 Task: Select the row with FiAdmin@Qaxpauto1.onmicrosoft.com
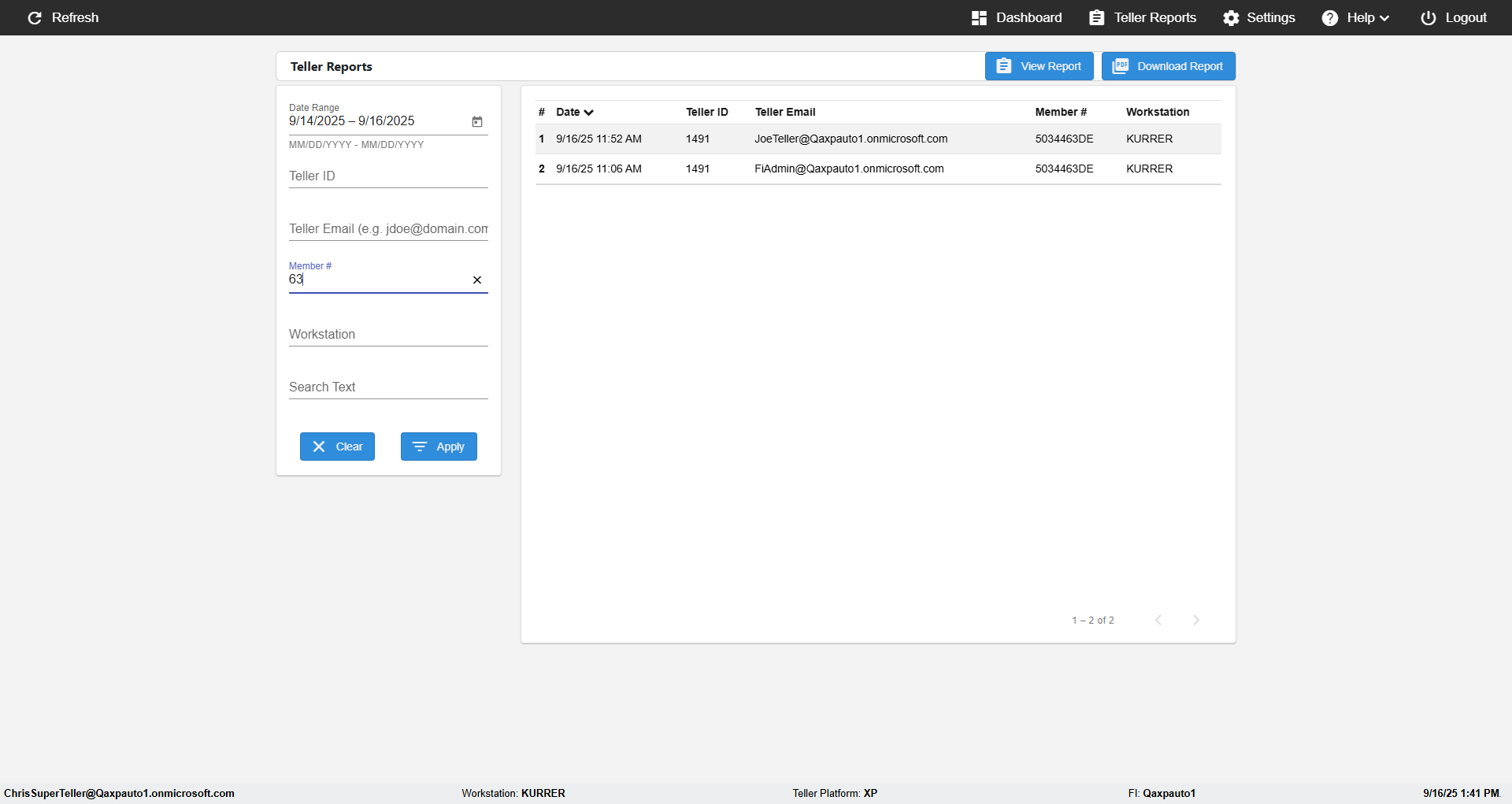[878, 169]
